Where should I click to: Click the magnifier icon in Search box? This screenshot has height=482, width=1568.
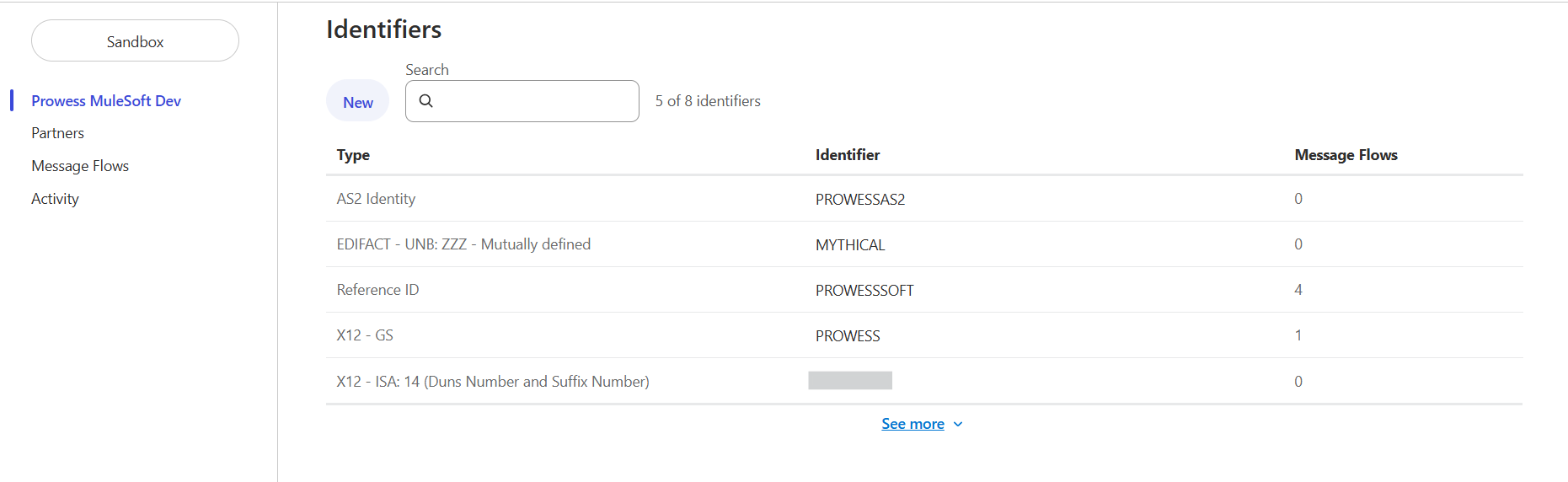point(426,101)
